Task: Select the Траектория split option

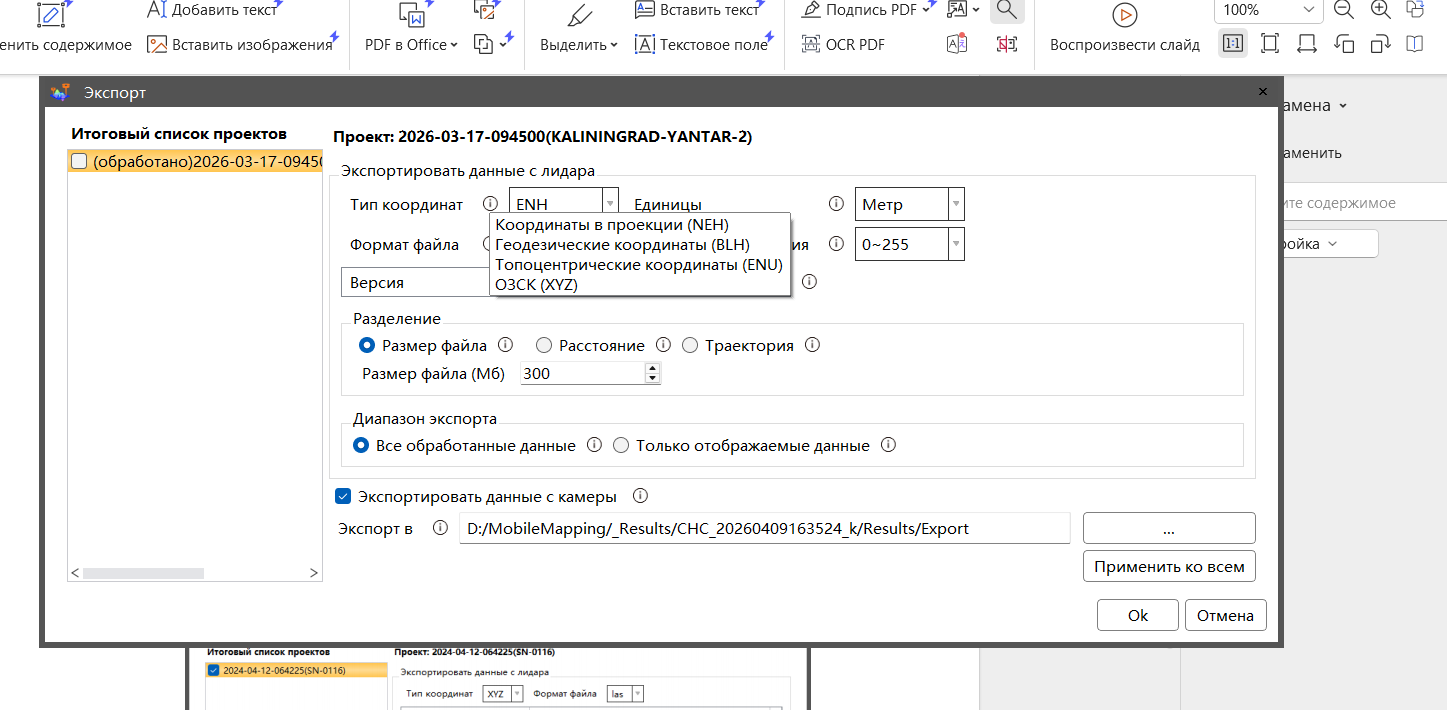Action: [x=690, y=345]
